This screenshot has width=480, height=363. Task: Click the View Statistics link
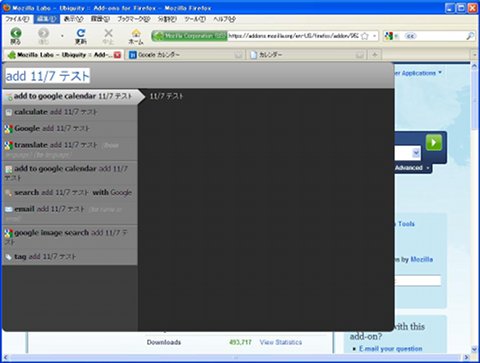281,342
